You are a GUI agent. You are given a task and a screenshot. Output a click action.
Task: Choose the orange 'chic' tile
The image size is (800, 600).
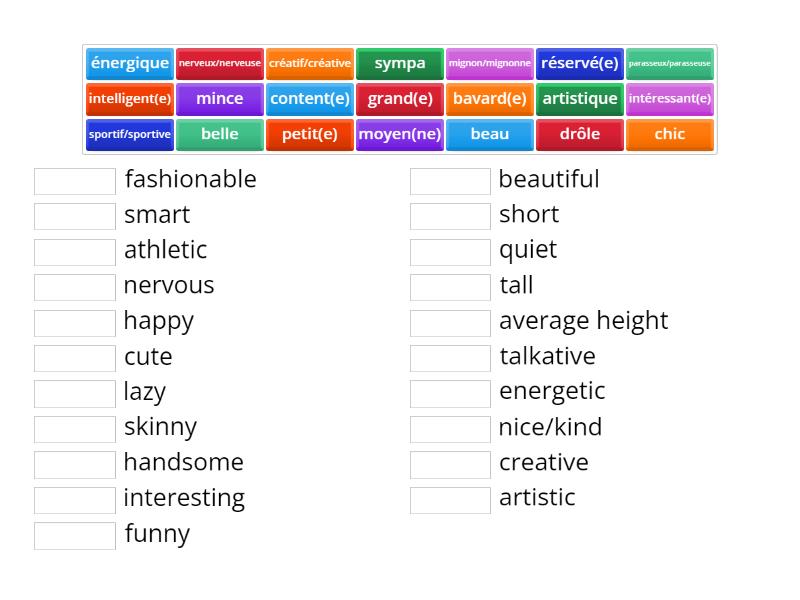pos(670,135)
